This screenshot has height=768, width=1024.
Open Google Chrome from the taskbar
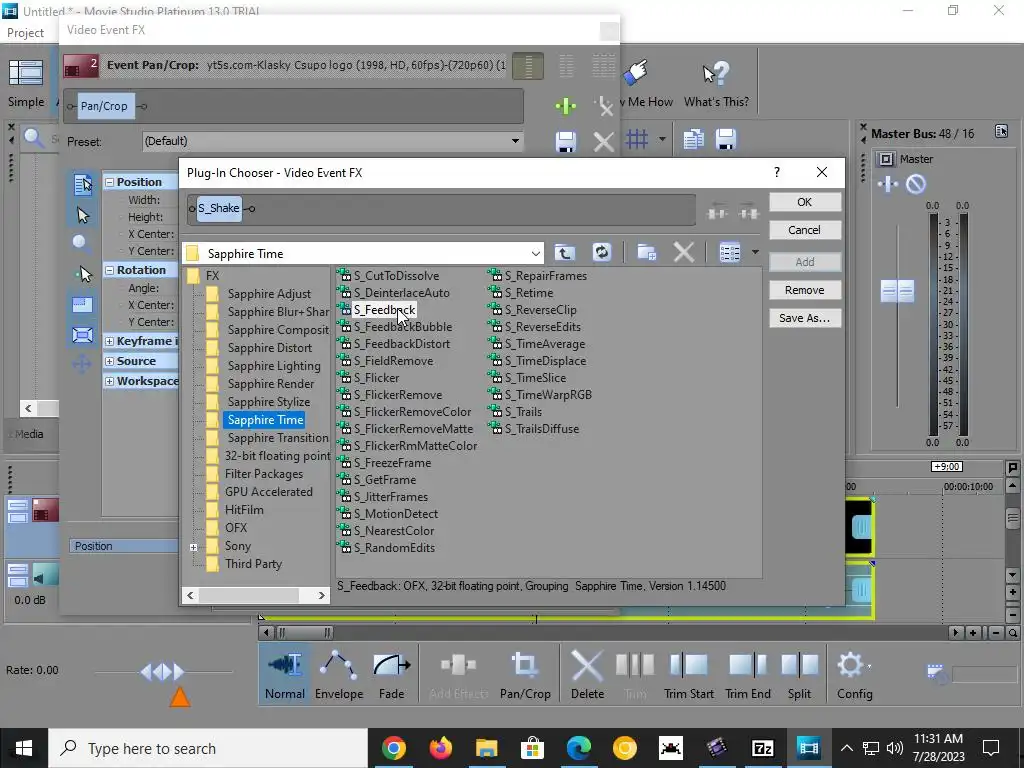pos(394,748)
